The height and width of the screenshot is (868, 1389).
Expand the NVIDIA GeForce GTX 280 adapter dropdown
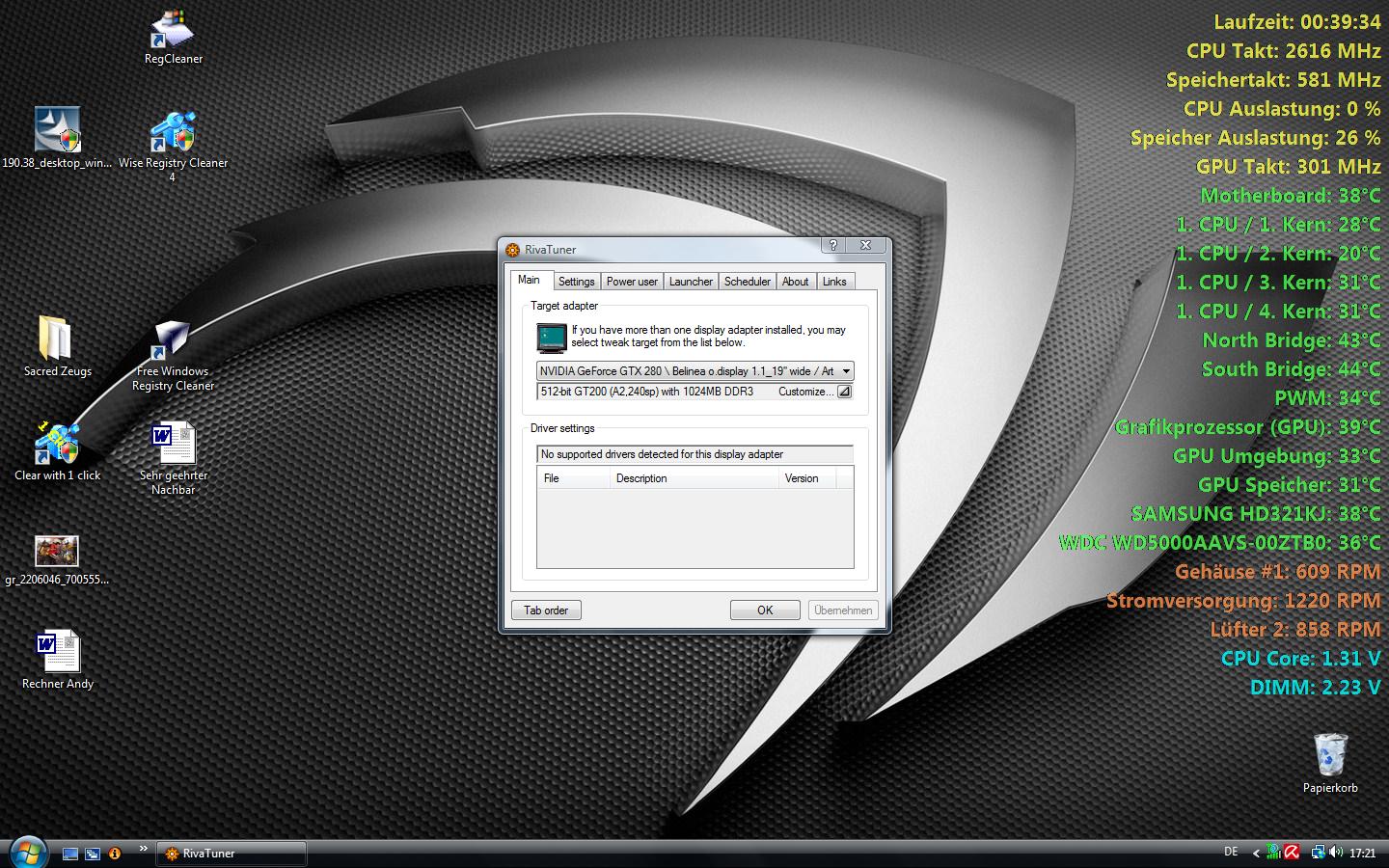(846, 371)
